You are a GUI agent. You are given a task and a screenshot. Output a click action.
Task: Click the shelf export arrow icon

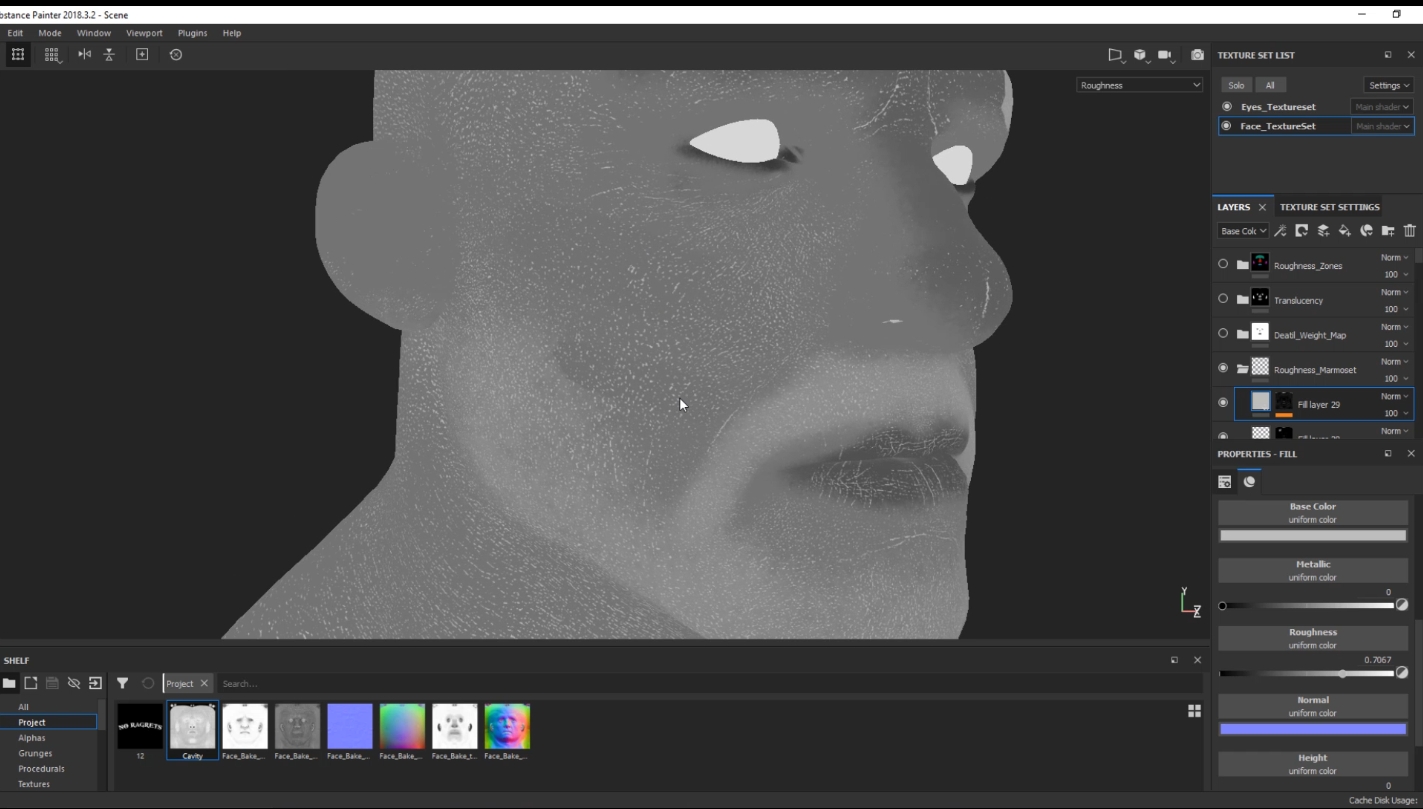[x=95, y=683]
